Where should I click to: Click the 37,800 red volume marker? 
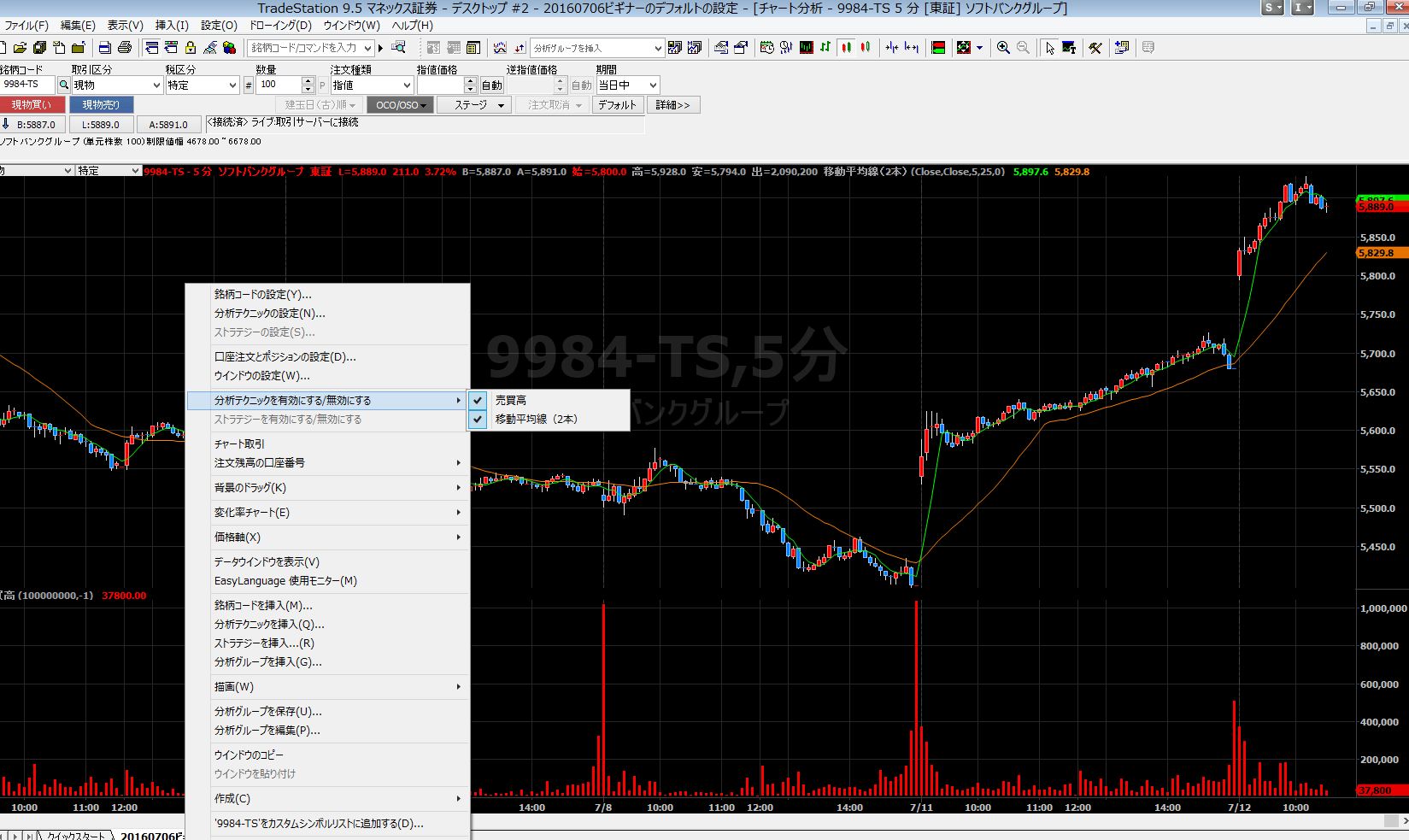pos(1382,790)
